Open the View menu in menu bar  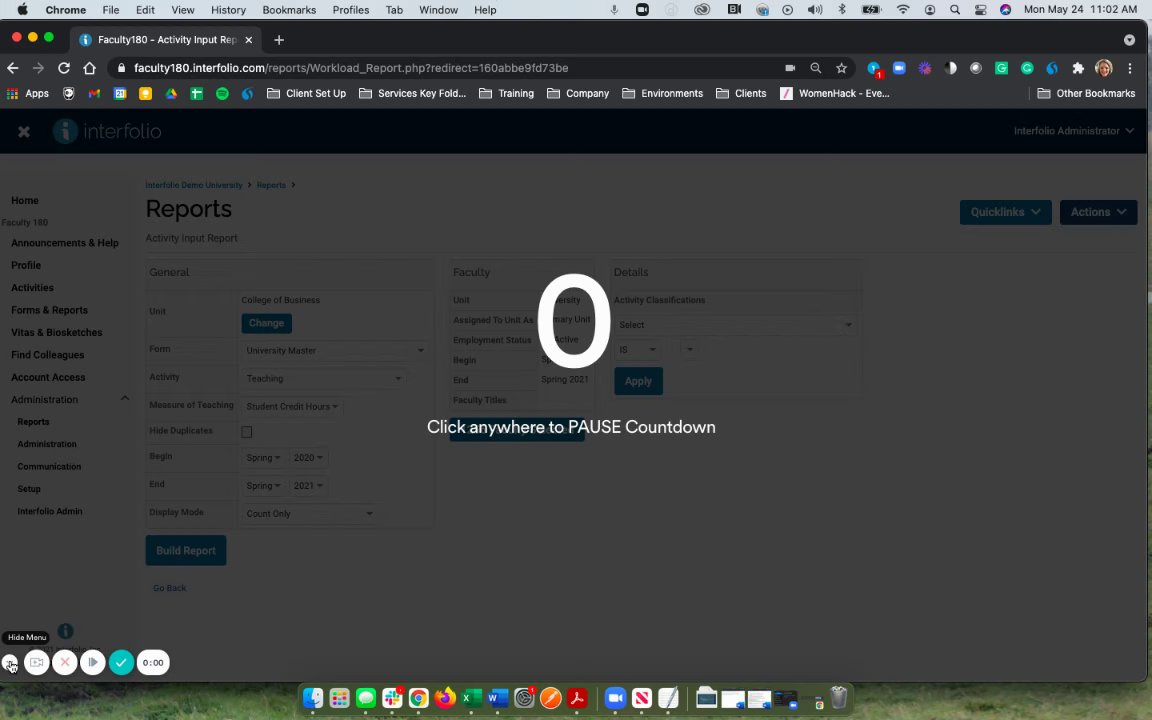(x=183, y=10)
